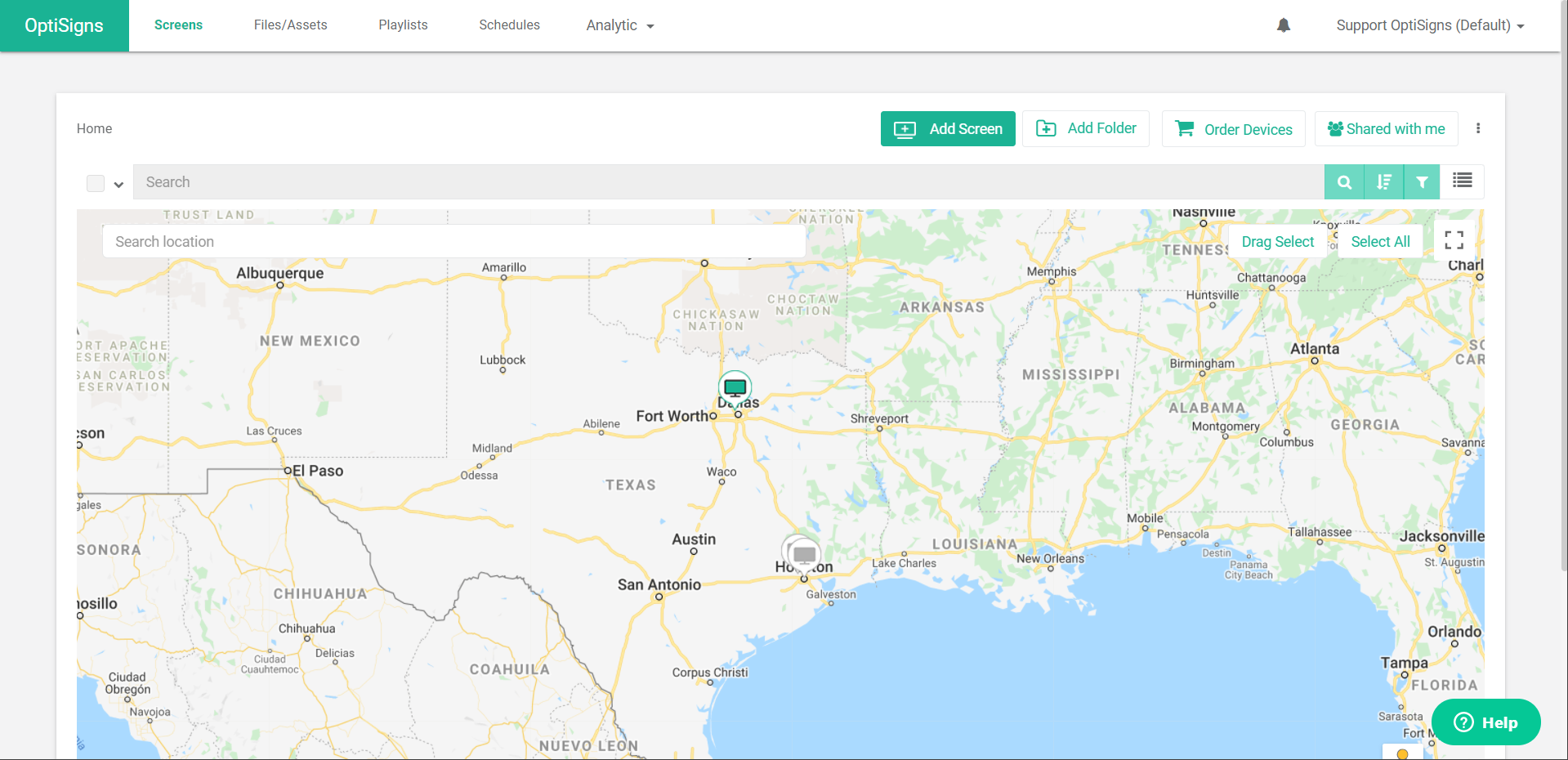Click the page vertical scrollbar
The image size is (1568, 760).
coord(1563,286)
